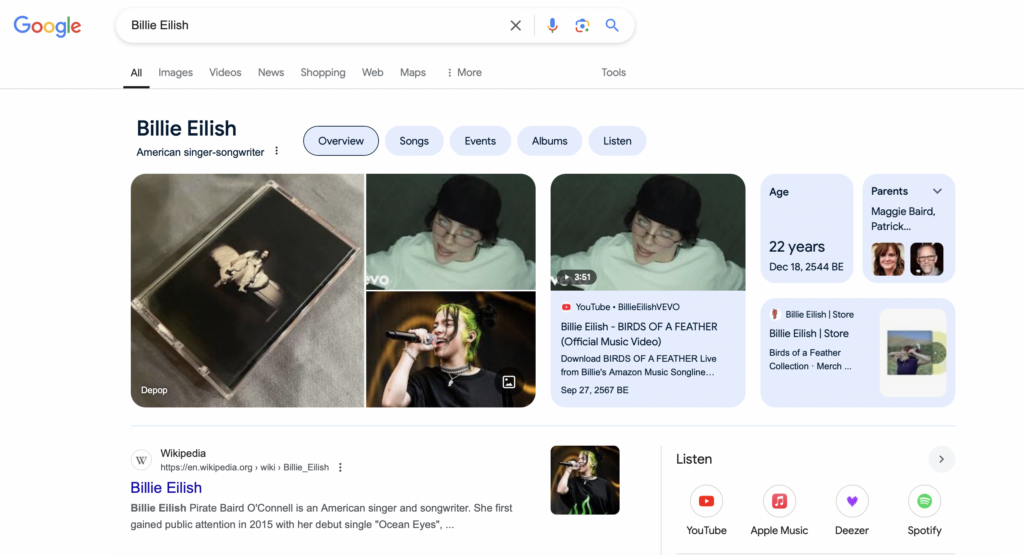Open Google Lens image search
This screenshot has width=1024, height=555.
tap(582, 26)
